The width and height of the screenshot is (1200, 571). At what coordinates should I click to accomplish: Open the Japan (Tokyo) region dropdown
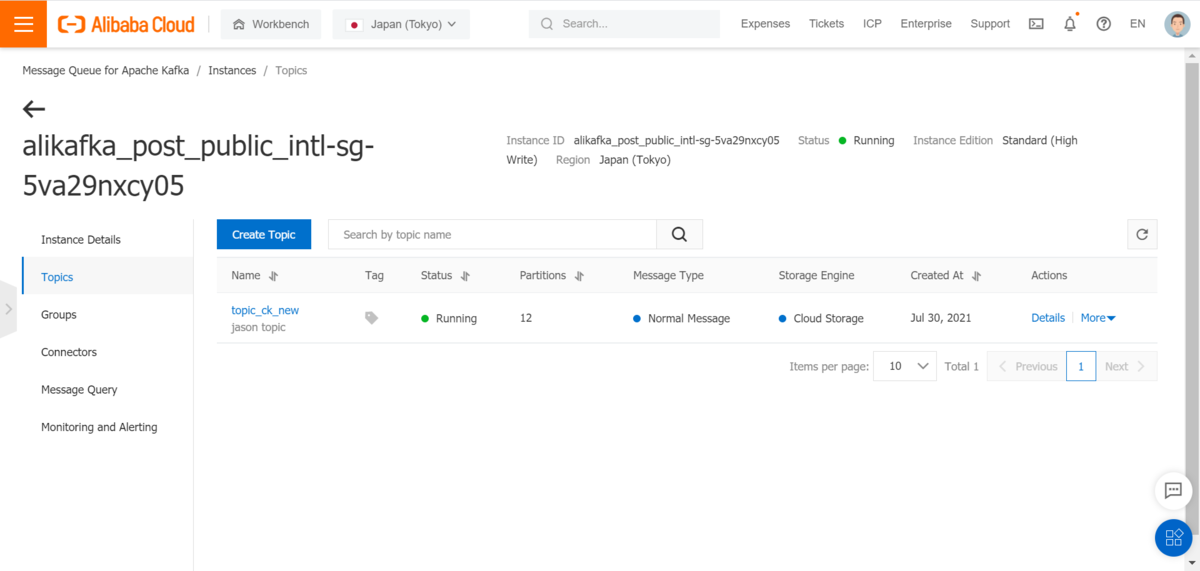click(x=401, y=24)
